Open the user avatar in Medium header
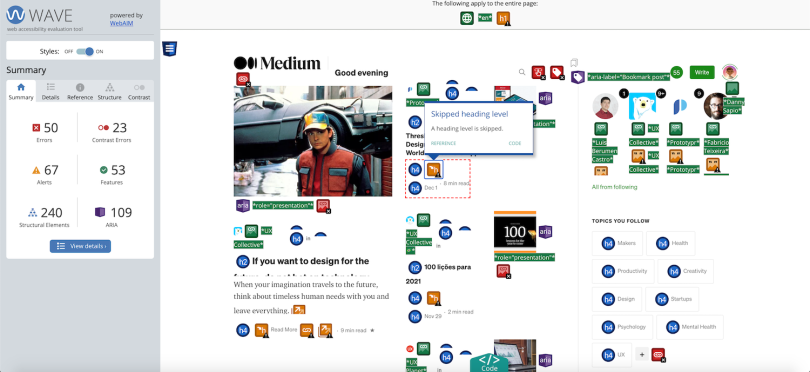The image size is (810, 372). pyautogui.click(x=729, y=72)
